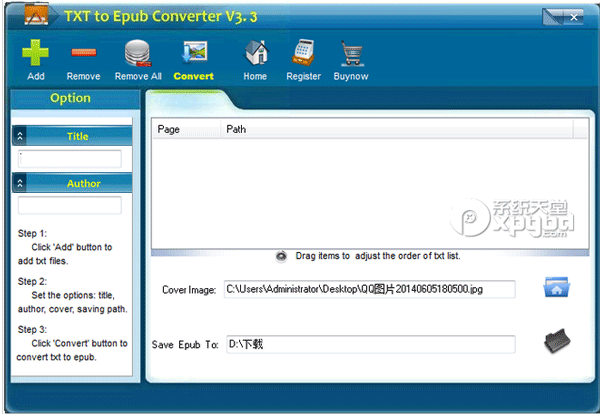Click into the Cover Image path field

pos(369,289)
